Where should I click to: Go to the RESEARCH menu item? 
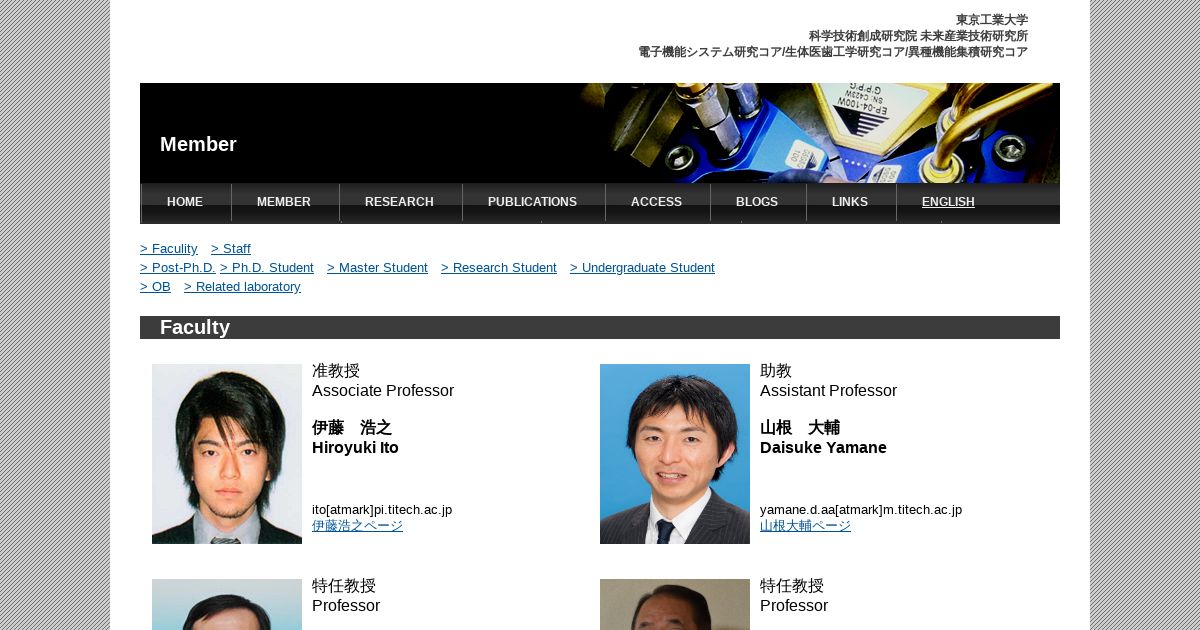pos(399,202)
